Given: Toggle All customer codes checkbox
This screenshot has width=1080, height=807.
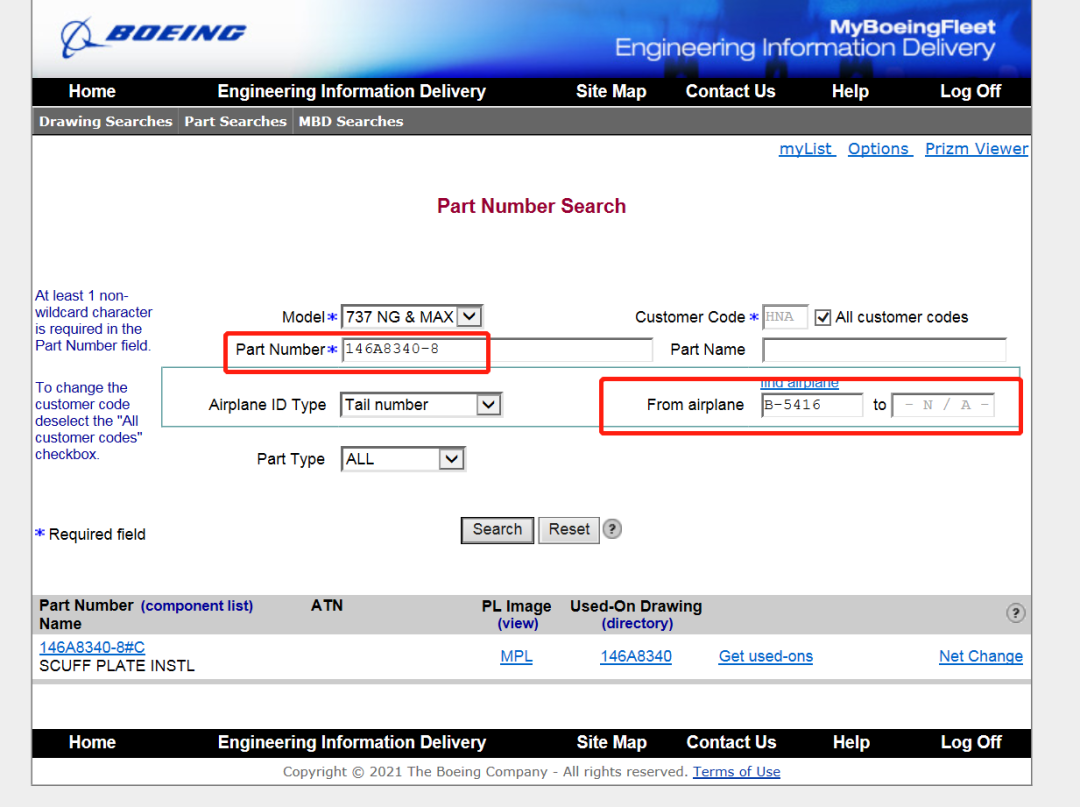Looking at the screenshot, I should tap(822, 317).
